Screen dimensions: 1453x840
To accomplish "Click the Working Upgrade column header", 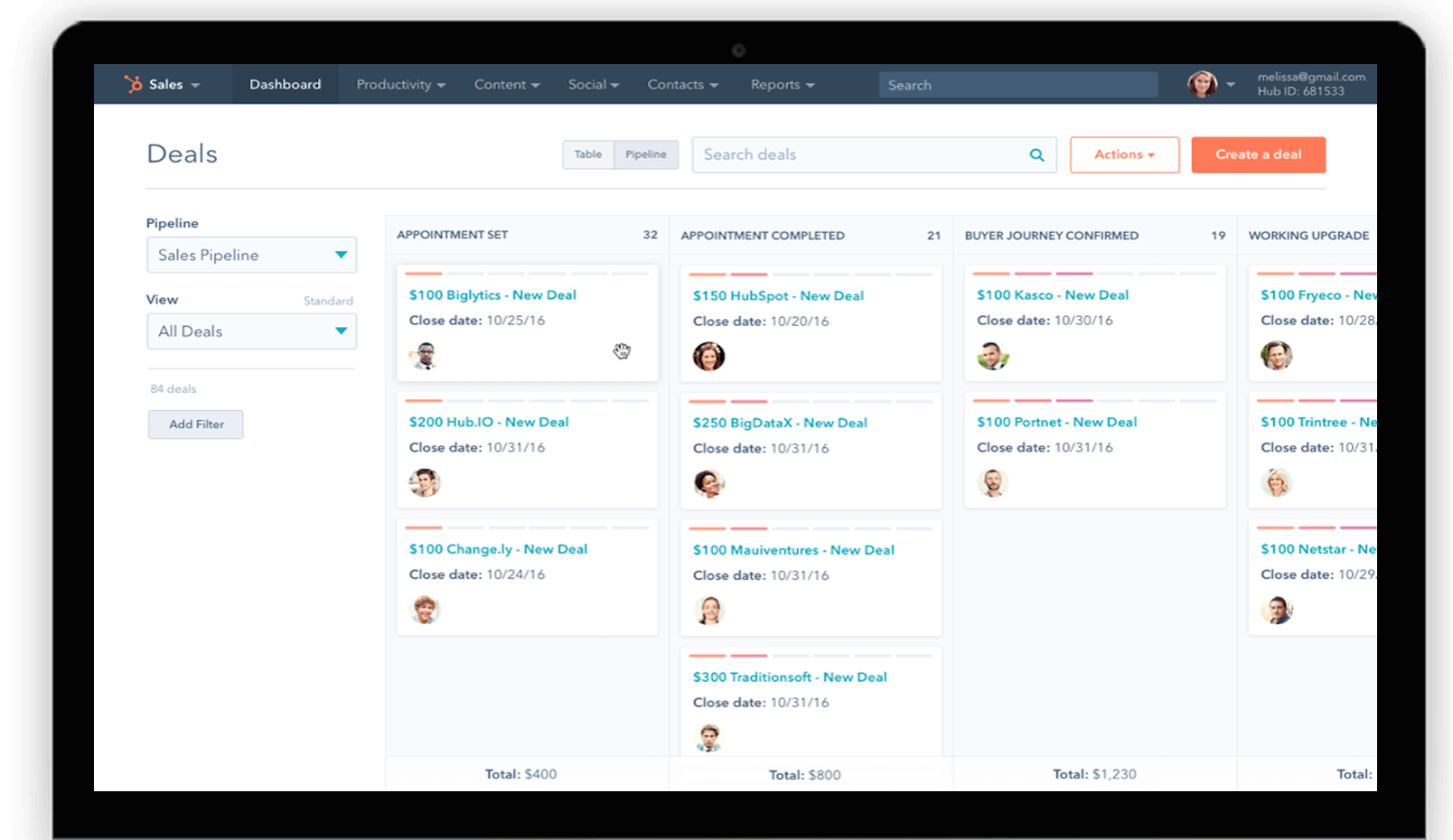I will tap(1308, 236).
